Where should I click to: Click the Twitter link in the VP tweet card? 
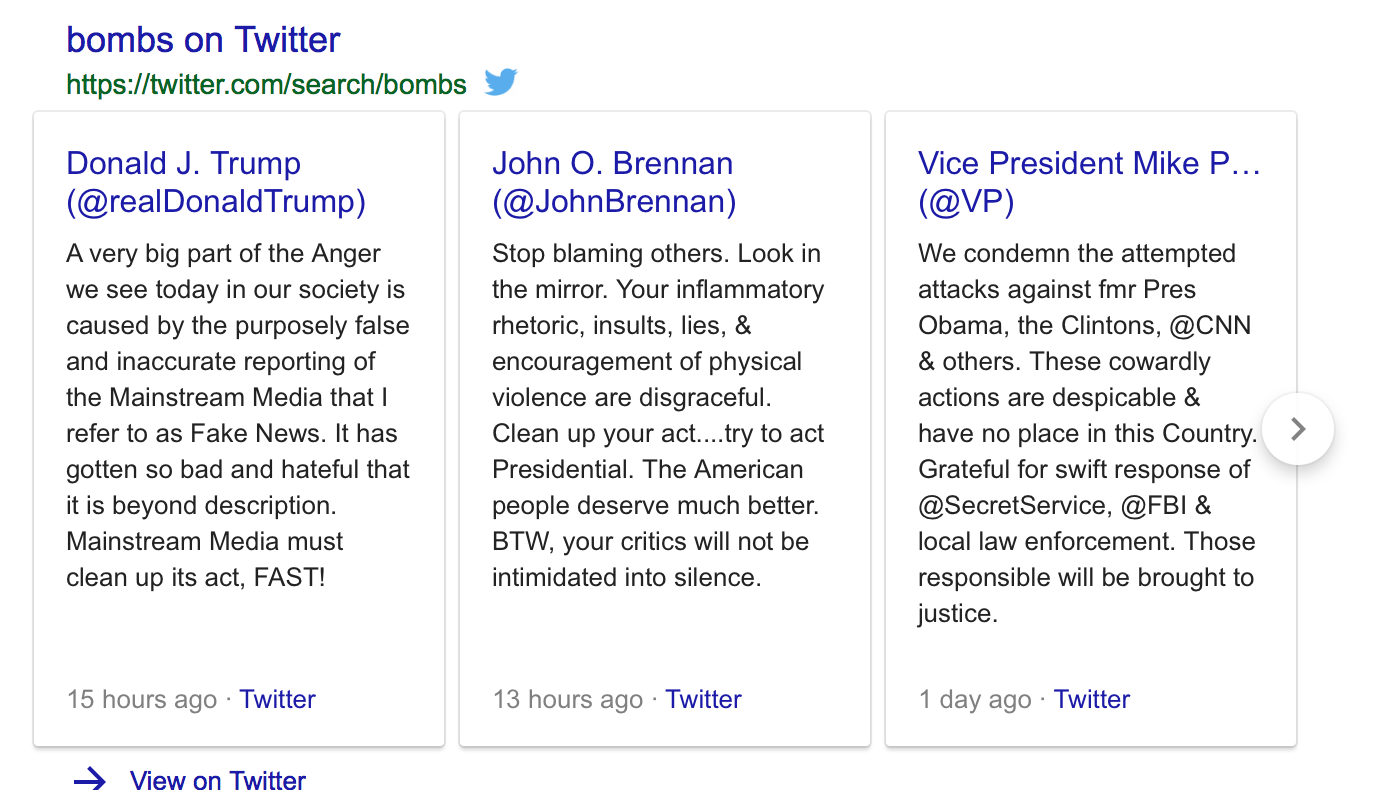pos(1091,699)
